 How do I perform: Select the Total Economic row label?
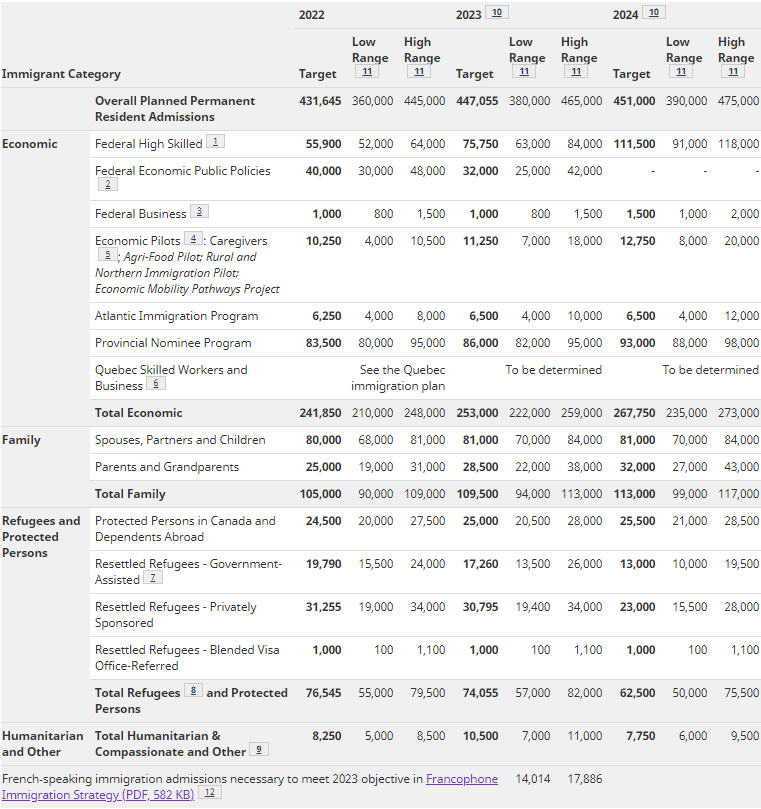[x=138, y=413]
